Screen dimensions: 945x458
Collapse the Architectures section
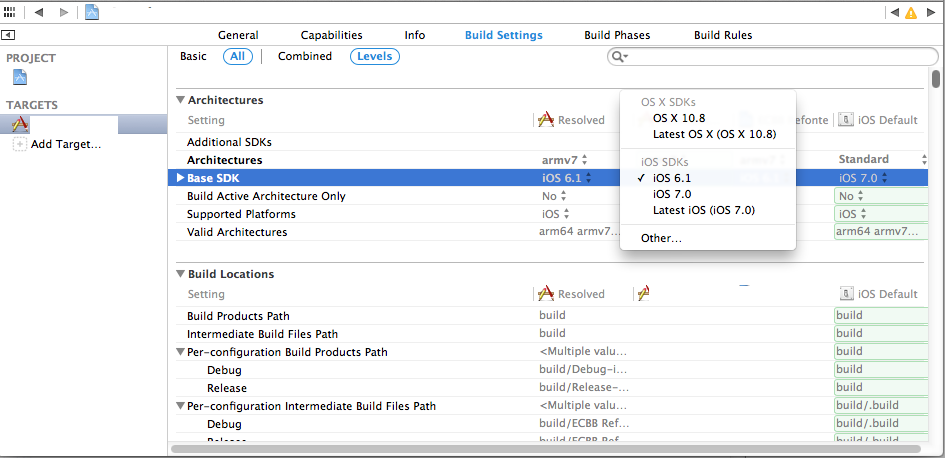point(180,100)
